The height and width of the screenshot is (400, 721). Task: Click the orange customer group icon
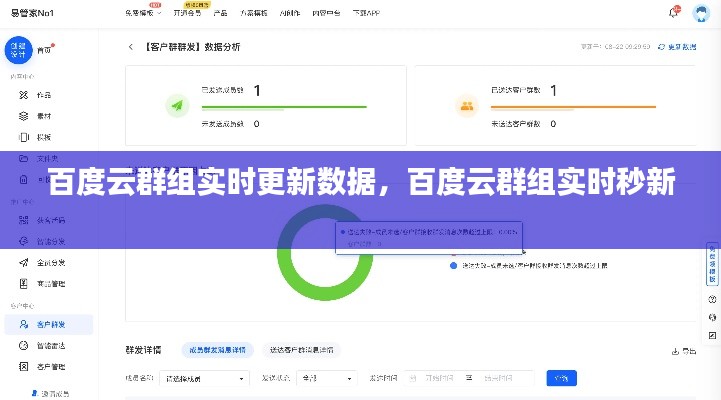click(465, 105)
